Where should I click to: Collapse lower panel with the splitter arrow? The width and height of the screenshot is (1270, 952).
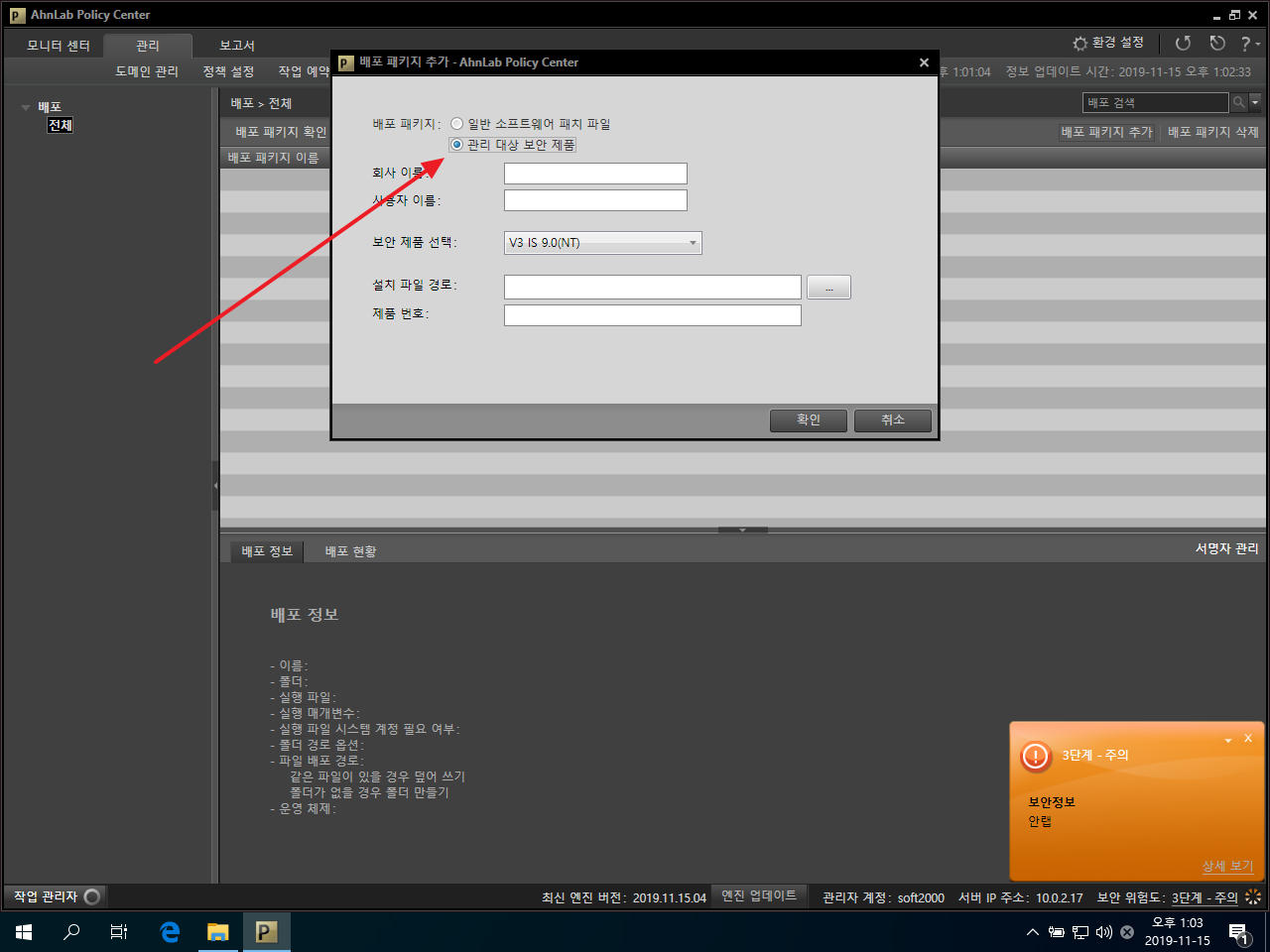pos(742,531)
